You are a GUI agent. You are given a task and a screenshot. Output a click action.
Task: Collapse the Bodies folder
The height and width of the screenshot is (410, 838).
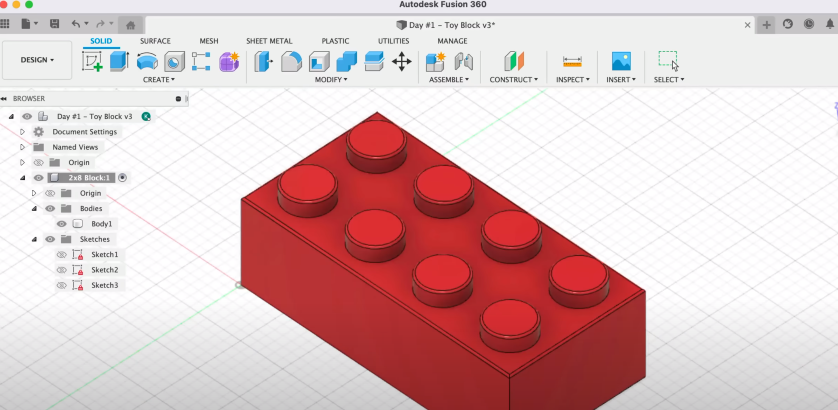click(34, 208)
